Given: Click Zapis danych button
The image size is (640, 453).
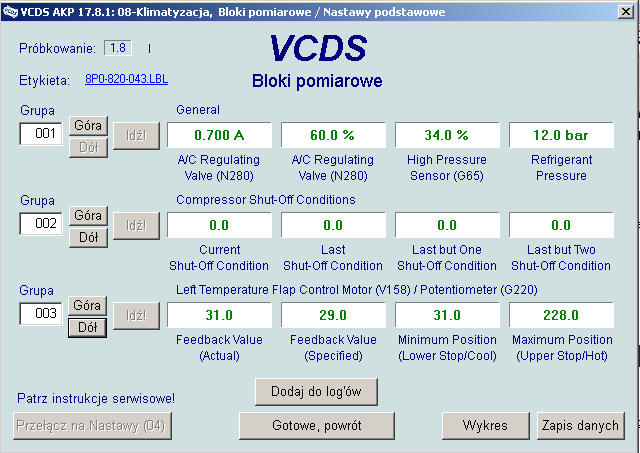Looking at the screenshot, I should 581,426.
